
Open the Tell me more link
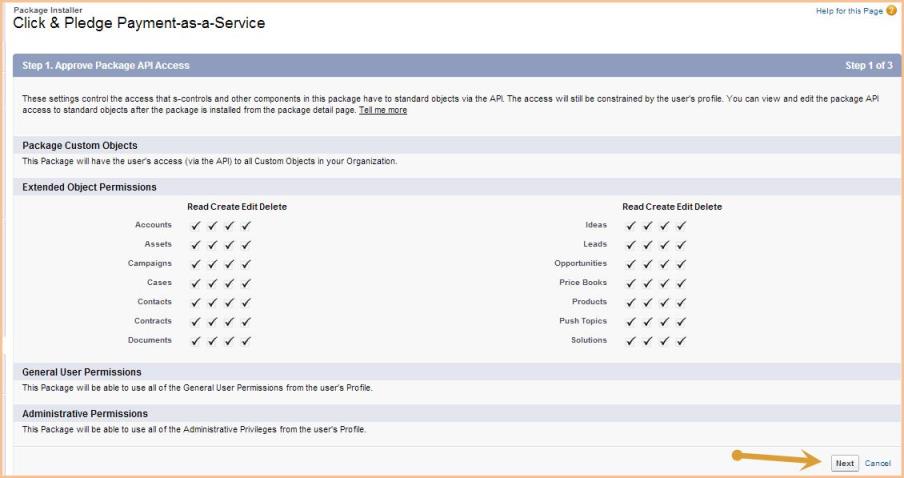383,110
